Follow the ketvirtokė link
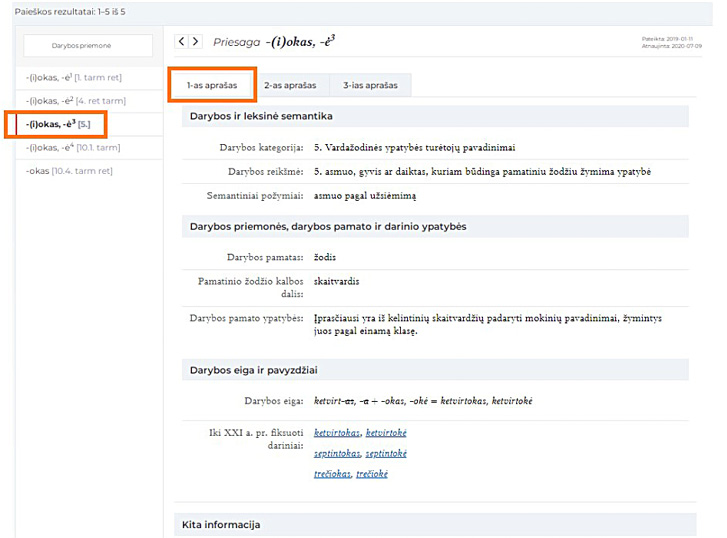This screenshot has height=538, width=727. tap(386, 433)
